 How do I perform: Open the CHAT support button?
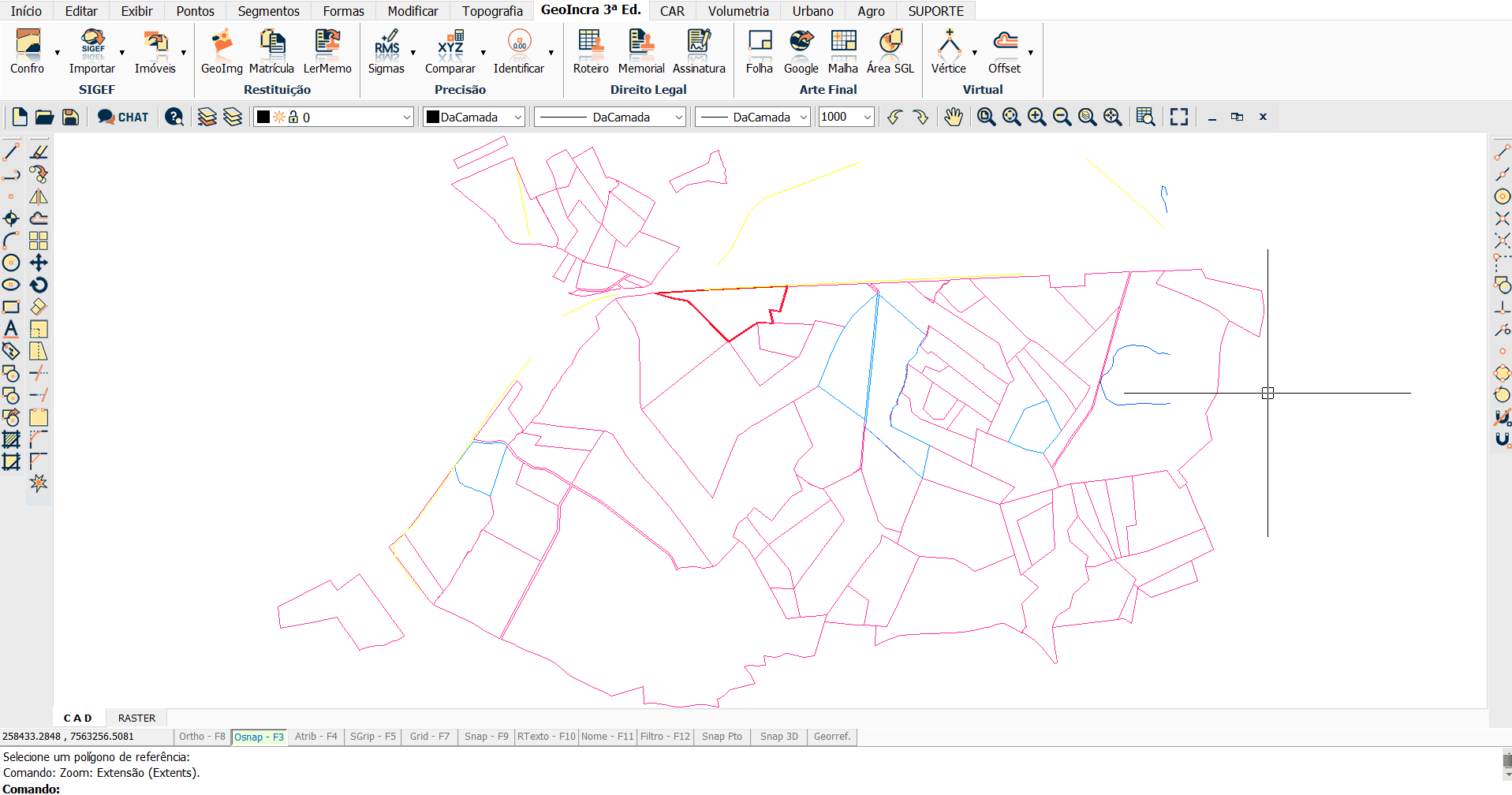click(x=123, y=118)
